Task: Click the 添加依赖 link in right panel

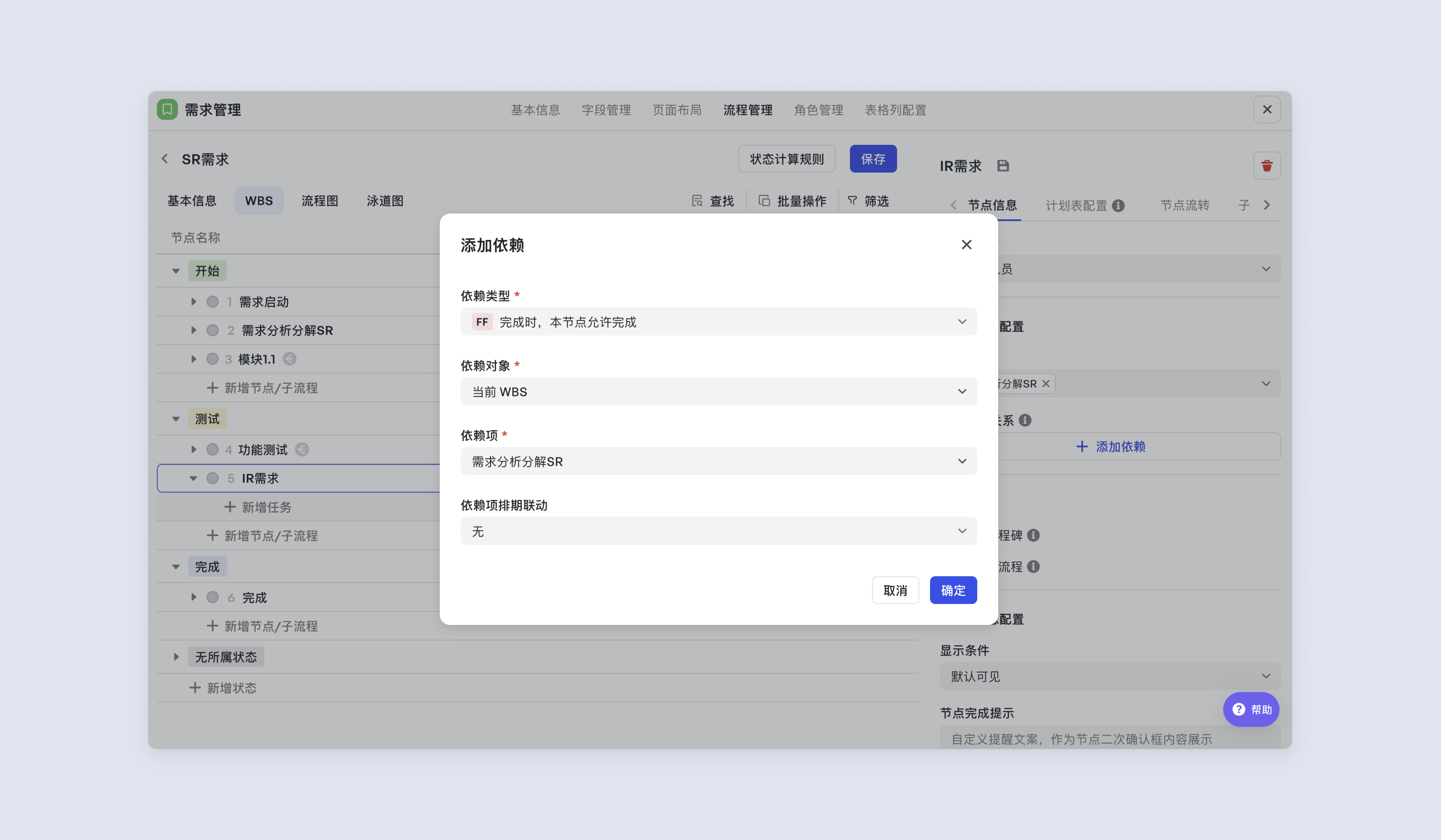Action: click(x=1110, y=446)
